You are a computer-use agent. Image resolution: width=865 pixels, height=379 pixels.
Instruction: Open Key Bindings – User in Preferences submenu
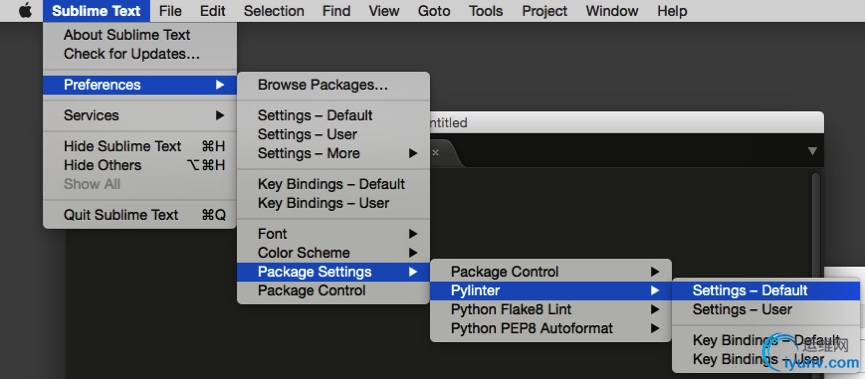click(x=333, y=203)
